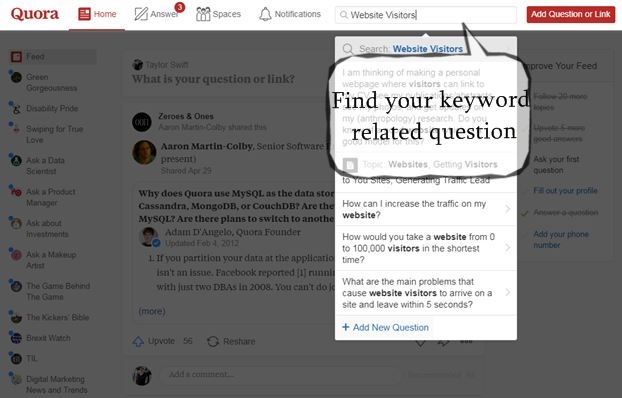Open Aaron Martin-Colby author name link
The height and width of the screenshot is (398, 622).
coord(207,146)
